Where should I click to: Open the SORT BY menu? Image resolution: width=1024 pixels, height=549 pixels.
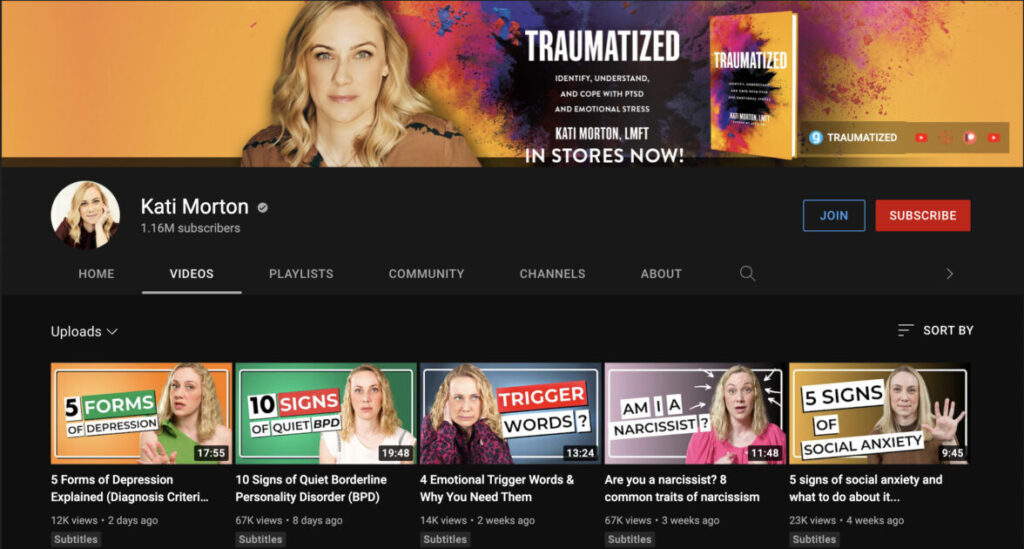[935, 330]
